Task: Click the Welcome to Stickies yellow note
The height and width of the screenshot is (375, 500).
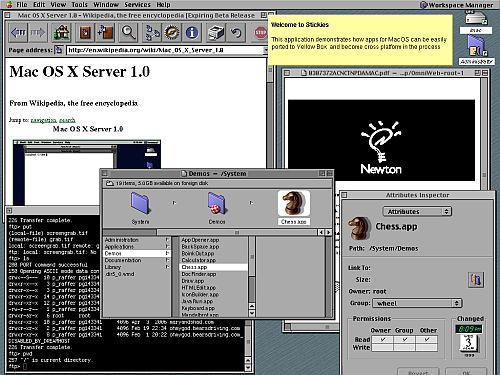Action: pyautogui.click(x=360, y=40)
